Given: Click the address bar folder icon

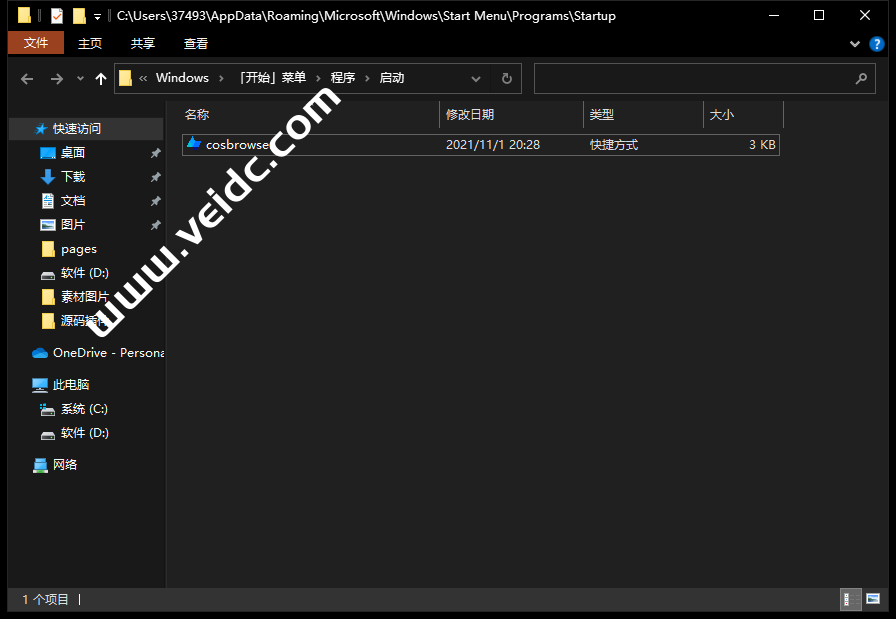Looking at the screenshot, I should click(x=125, y=78).
